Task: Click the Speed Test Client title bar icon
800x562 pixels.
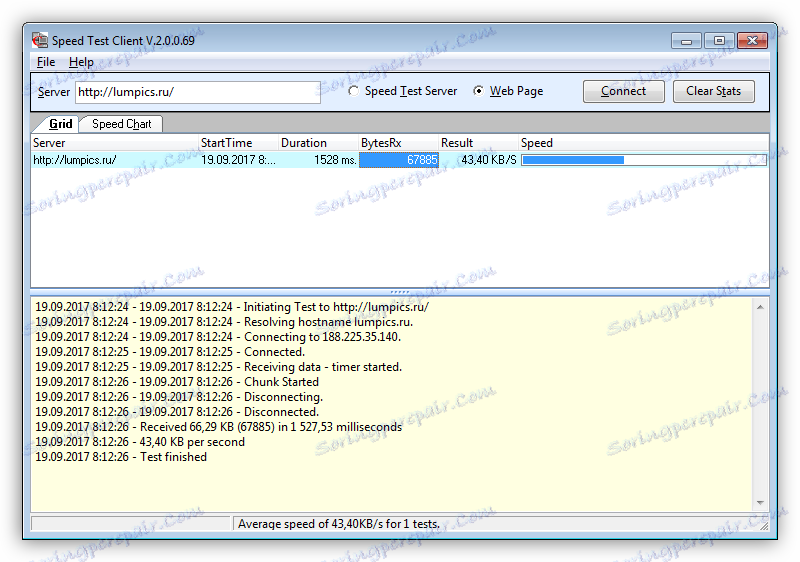Action: 40,40
